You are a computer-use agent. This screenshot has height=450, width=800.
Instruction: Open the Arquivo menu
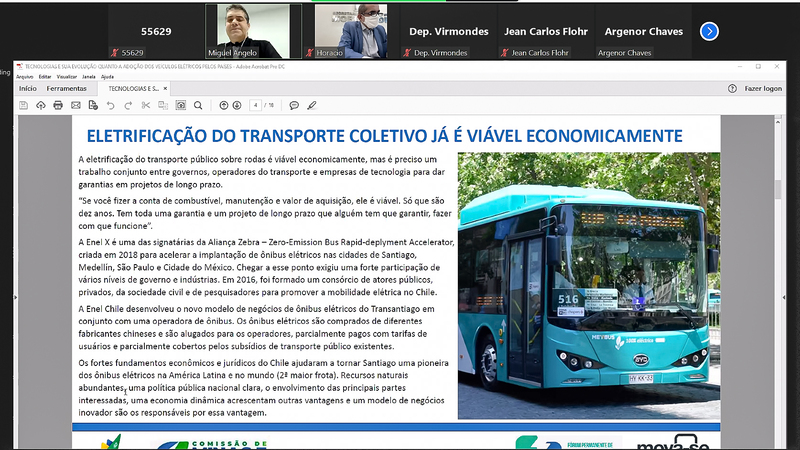(x=24, y=76)
